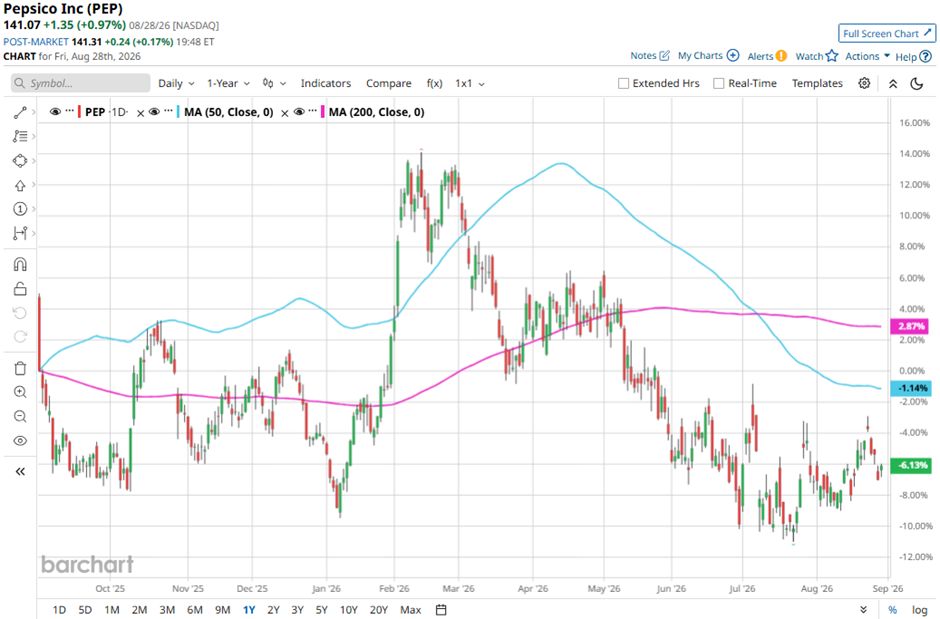The image size is (940, 619).
Task: Collapse the drawing toolbar with double chevron
Action: [x=20, y=472]
